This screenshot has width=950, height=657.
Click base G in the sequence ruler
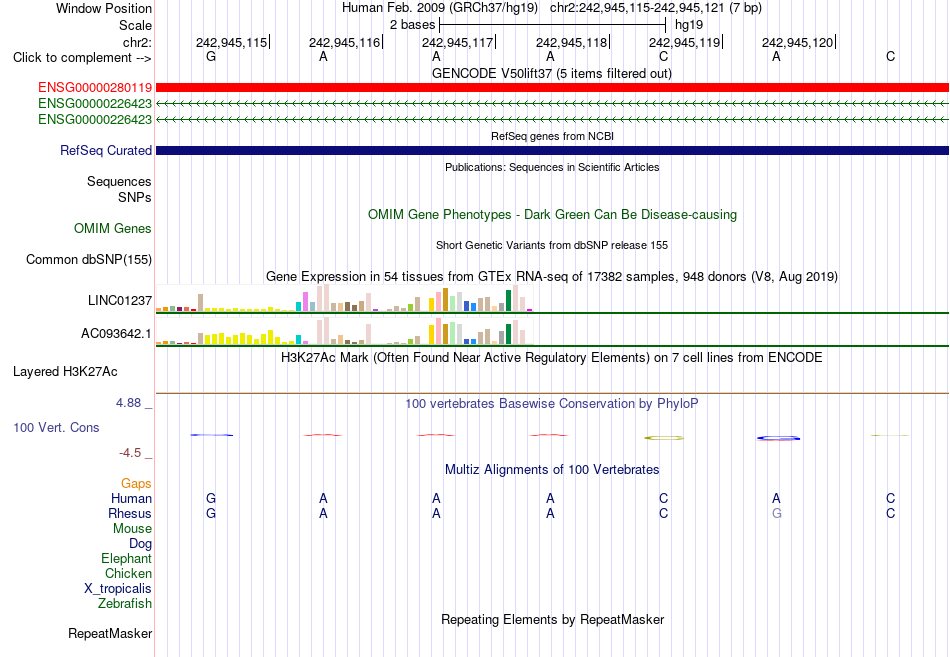click(x=211, y=56)
